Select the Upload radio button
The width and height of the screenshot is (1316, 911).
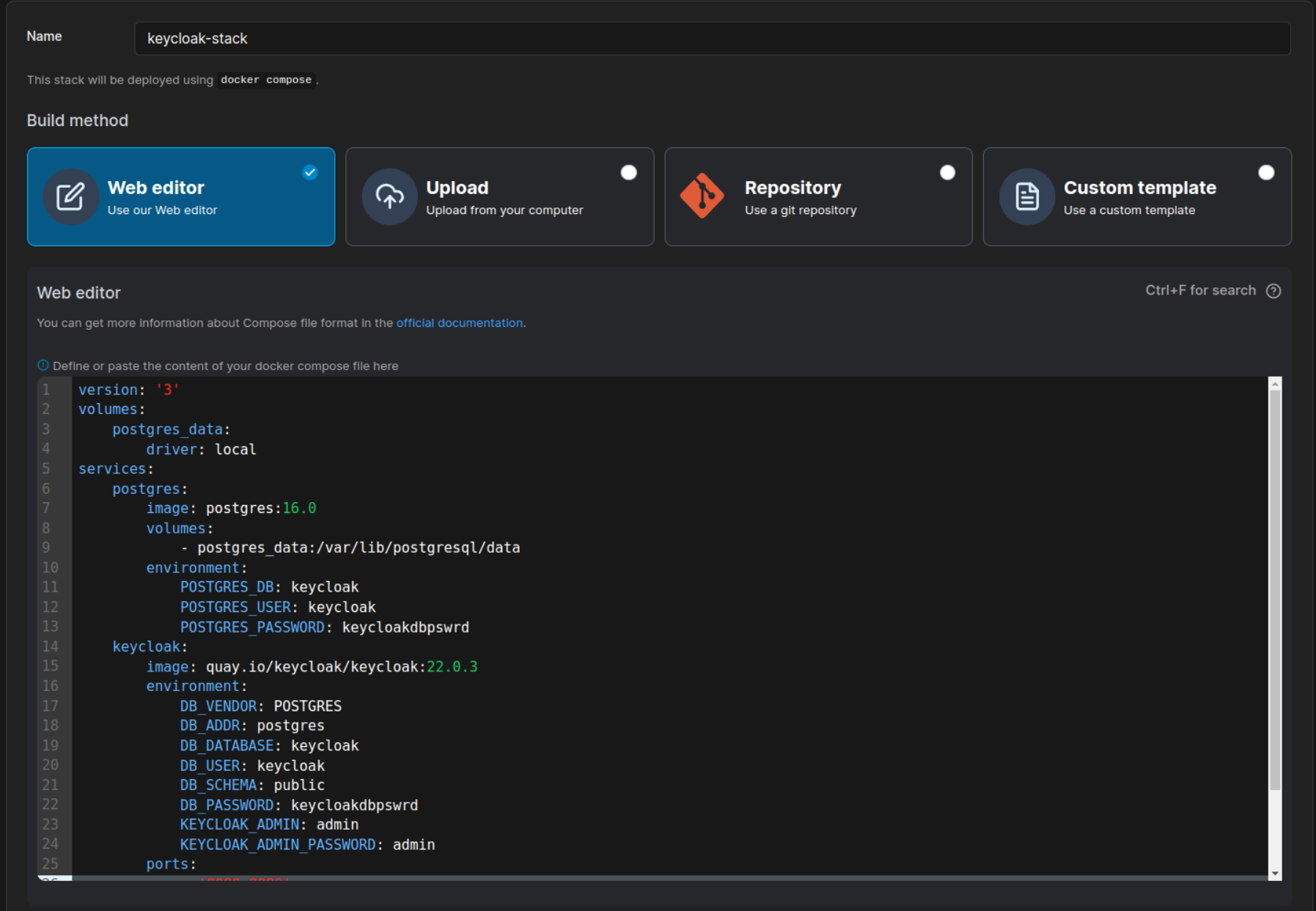tap(628, 172)
